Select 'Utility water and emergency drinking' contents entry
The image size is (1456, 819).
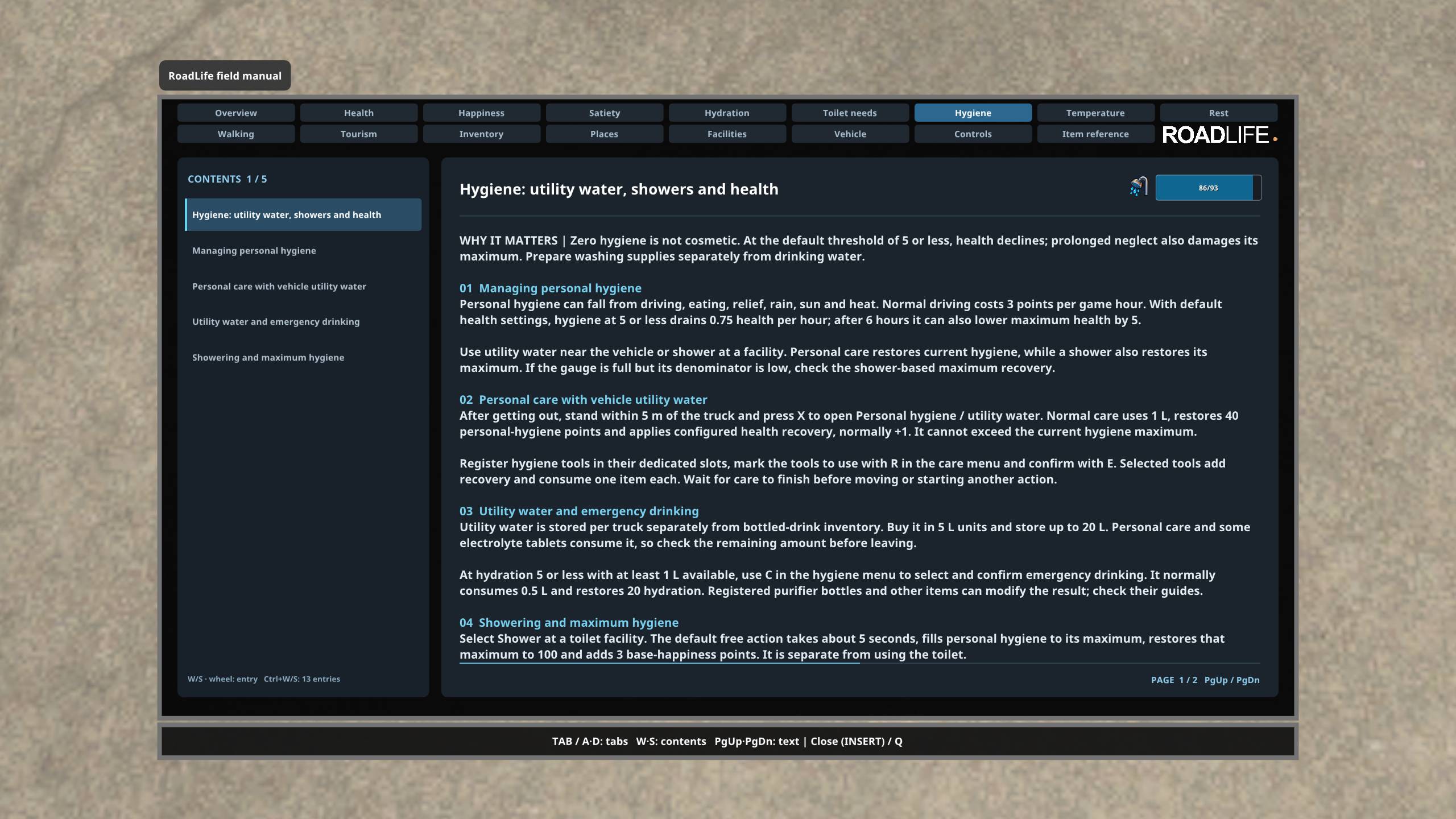point(303,321)
